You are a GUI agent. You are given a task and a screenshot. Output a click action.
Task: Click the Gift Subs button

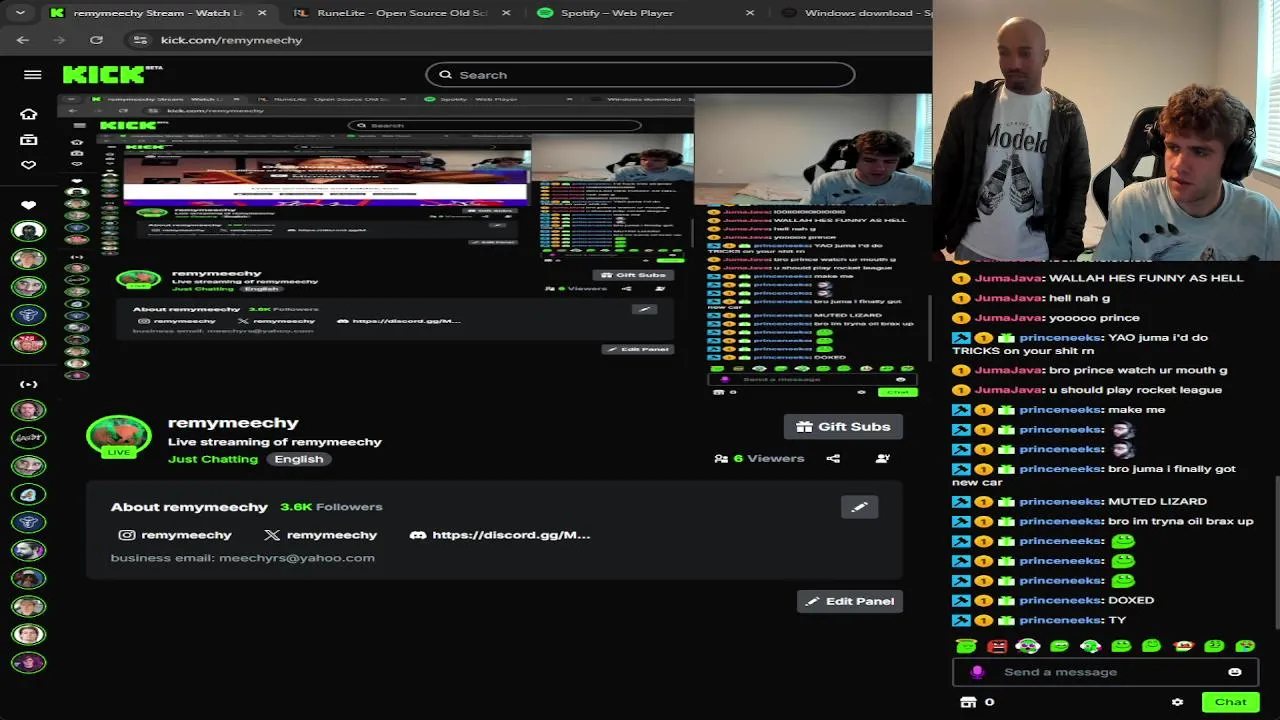point(843,427)
